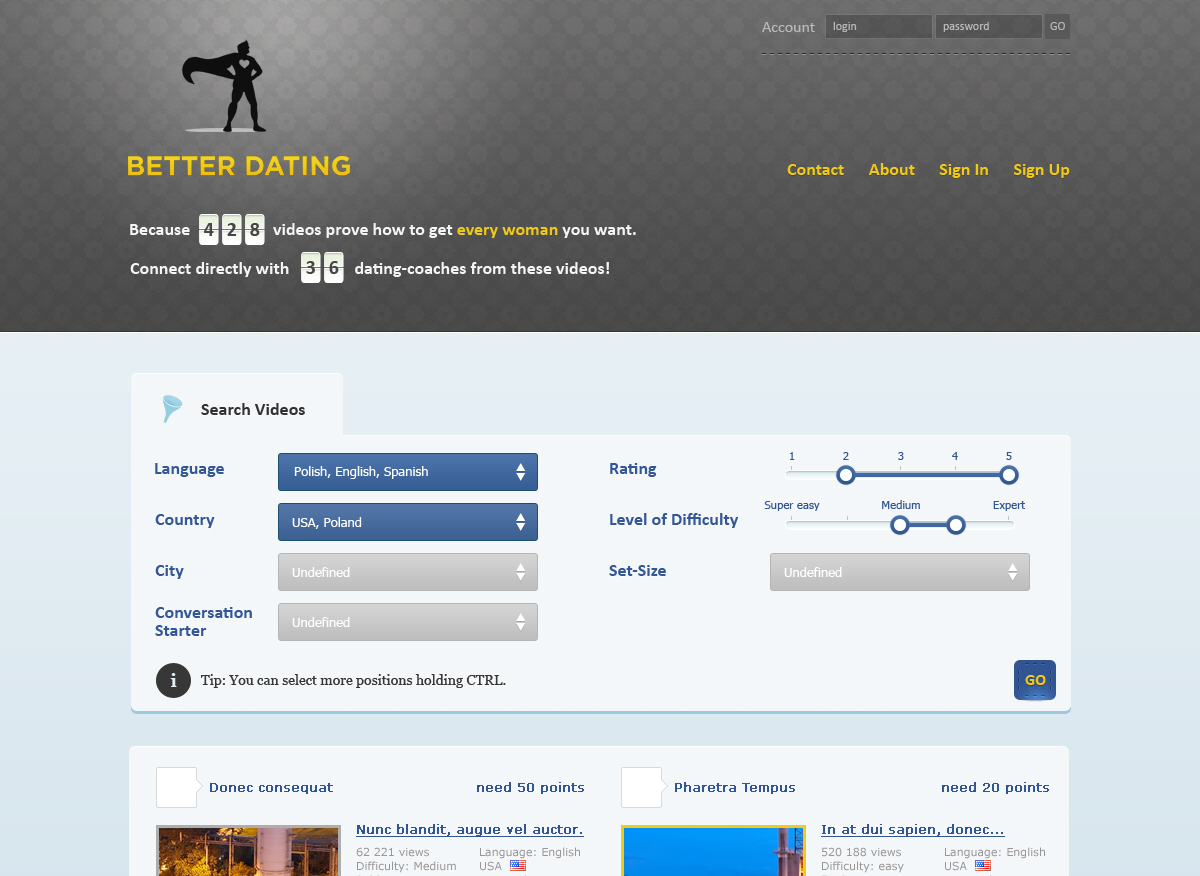Click the Rating slider's right handle at 5

point(1009,475)
